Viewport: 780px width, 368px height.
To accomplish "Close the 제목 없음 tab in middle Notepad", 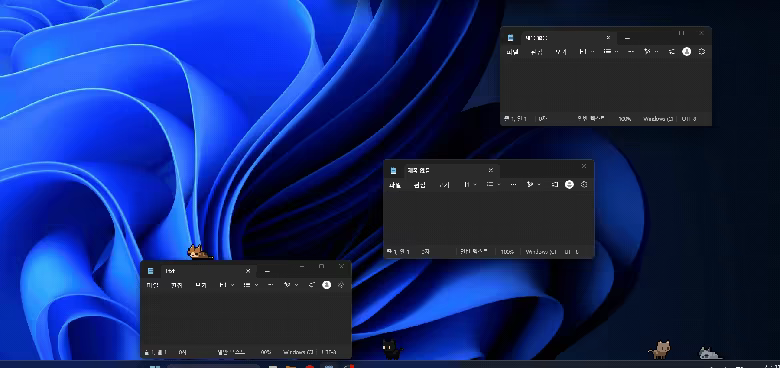I will 490,171.
